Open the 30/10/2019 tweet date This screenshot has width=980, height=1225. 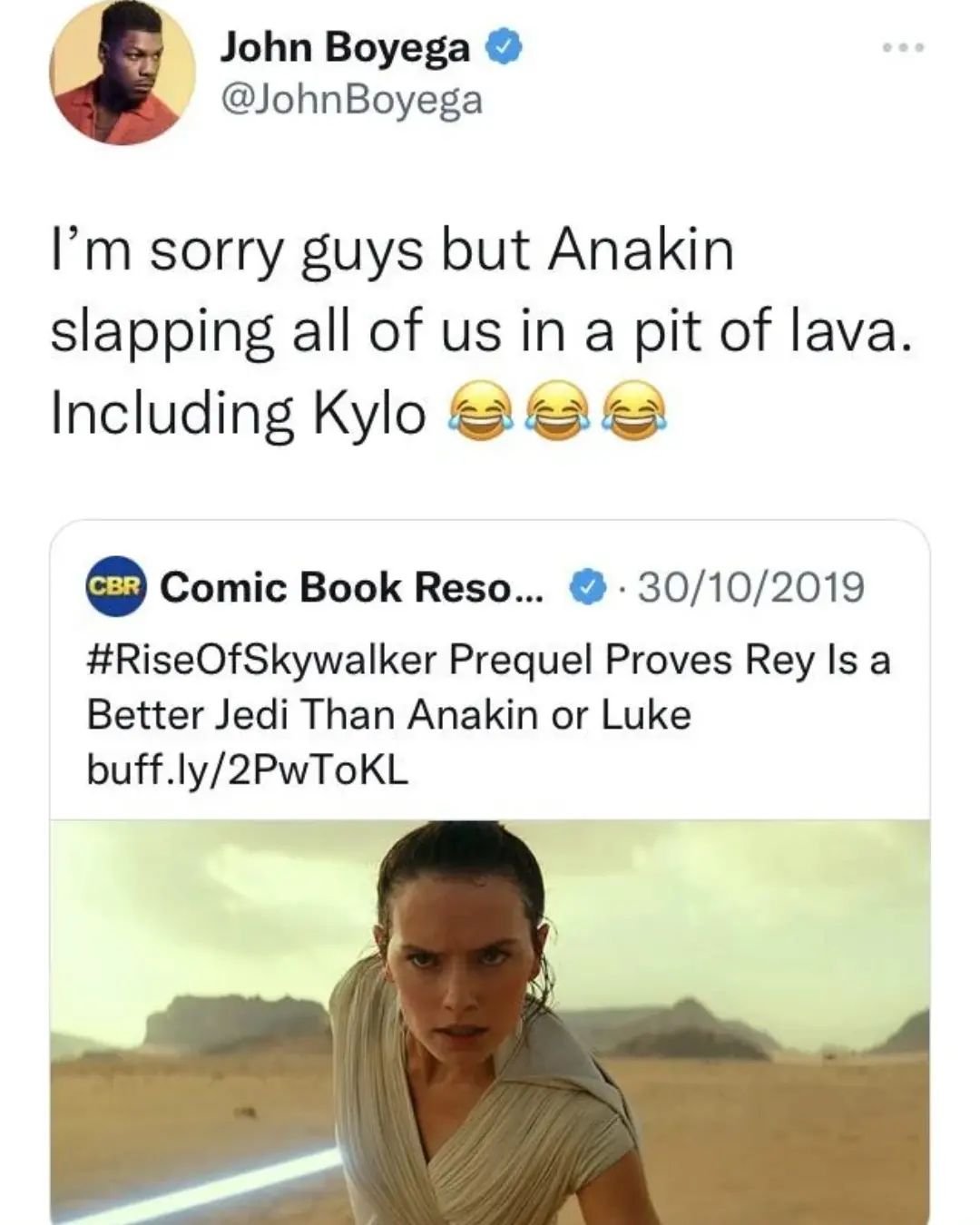click(x=751, y=588)
